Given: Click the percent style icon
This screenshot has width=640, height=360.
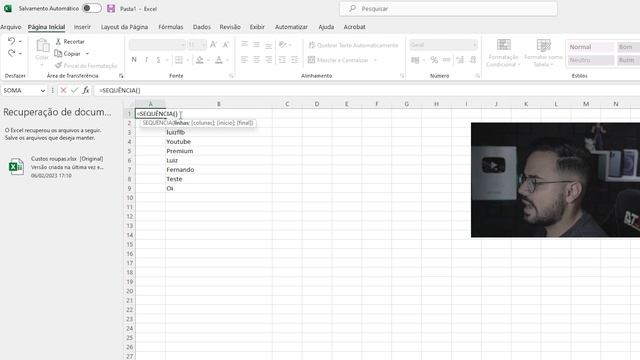Looking at the screenshot, I should (x=434, y=60).
